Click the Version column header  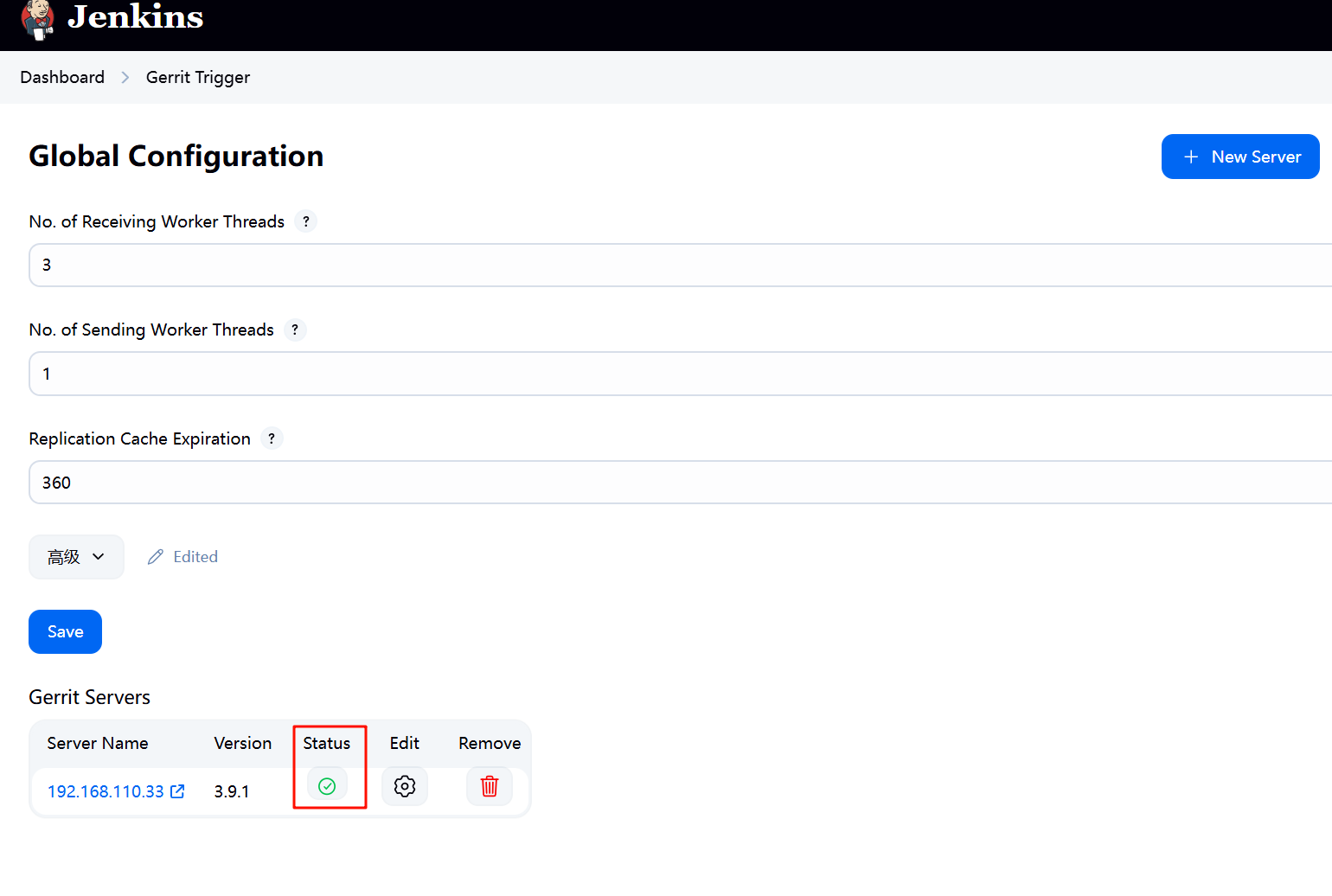tap(243, 743)
